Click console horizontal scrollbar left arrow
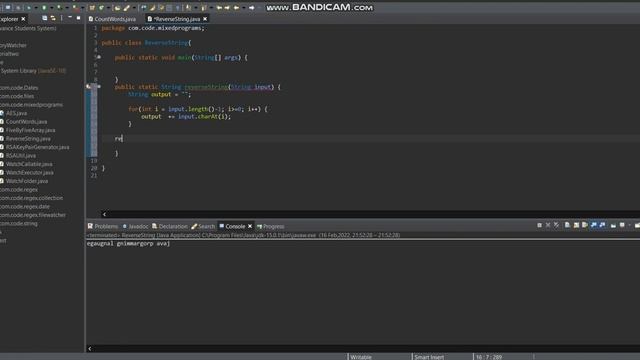The image size is (640, 360). pos(90,348)
